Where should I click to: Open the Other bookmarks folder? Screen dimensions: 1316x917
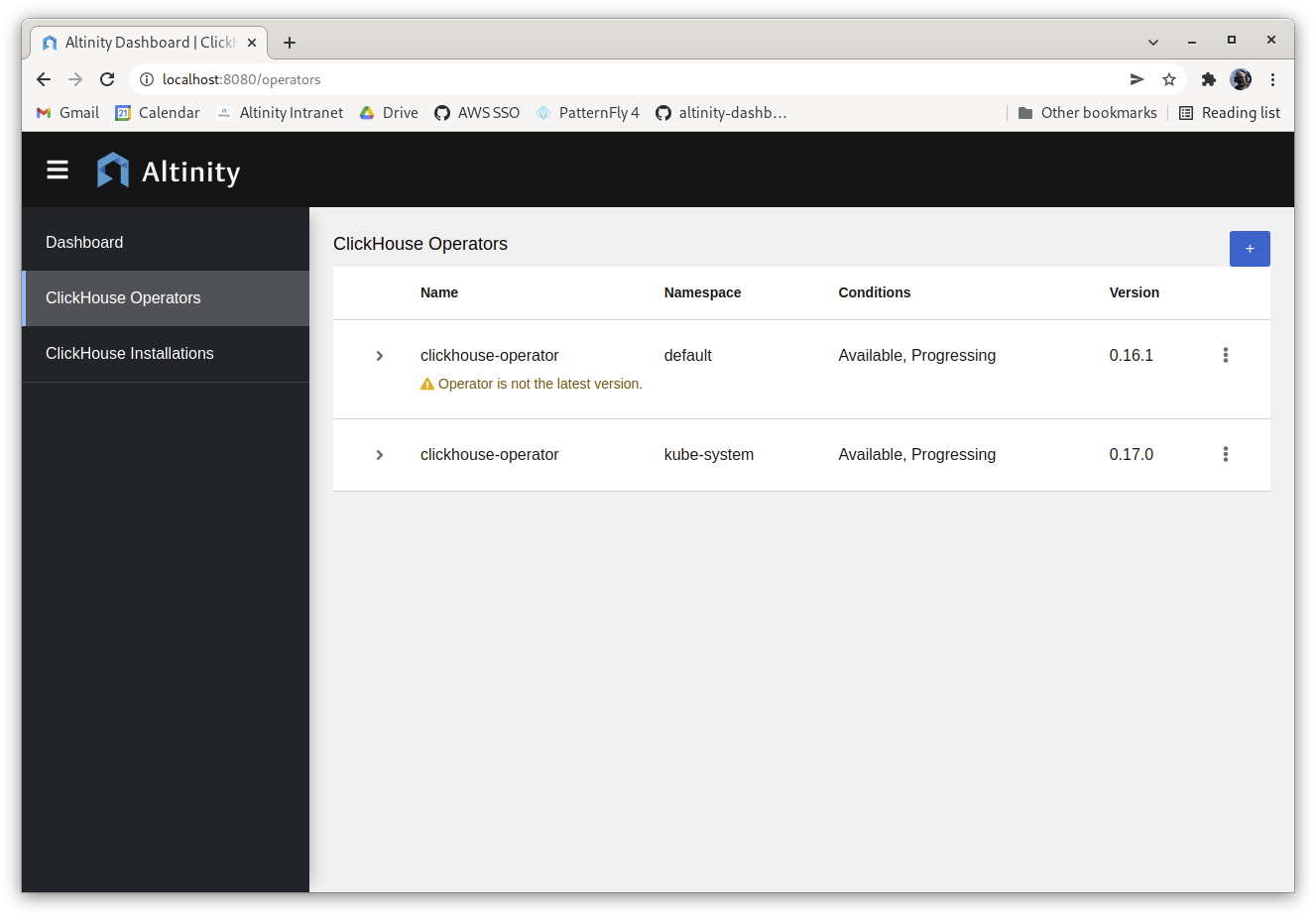click(1087, 112)
